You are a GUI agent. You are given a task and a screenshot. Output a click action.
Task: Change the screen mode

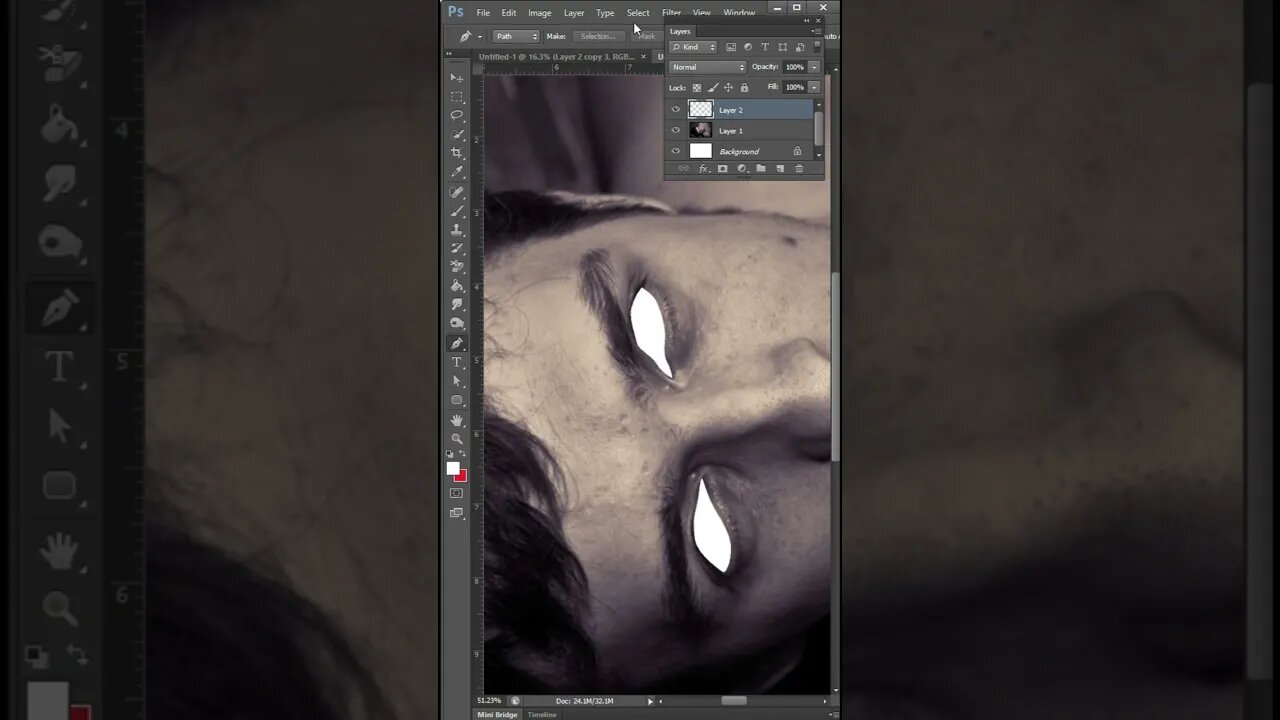[457, 513]
